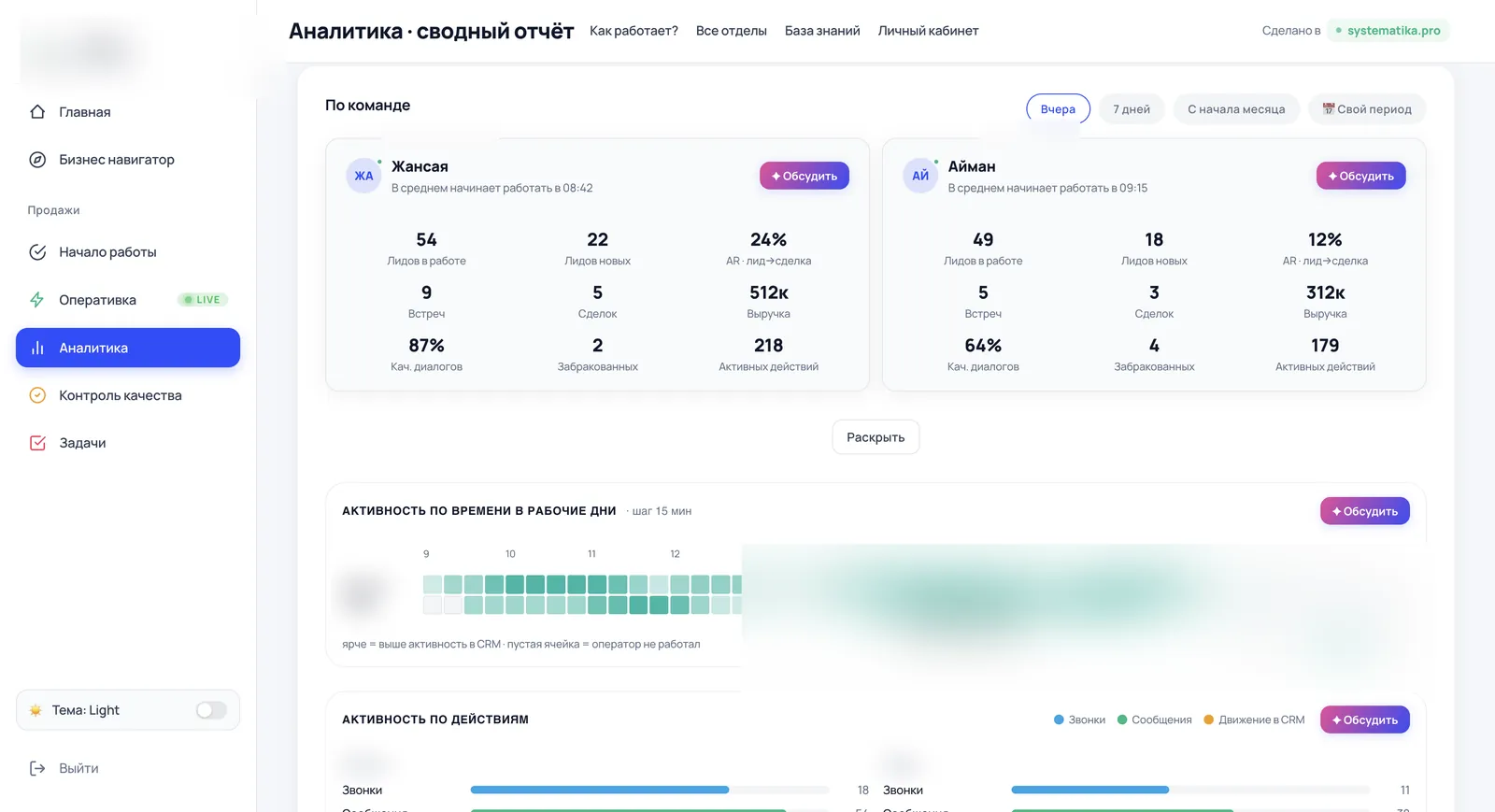This screenshot has height=812, width=1495.
Task: Open Бизнес навигатор compass icon
Action: pyautogui.click(x=37, y=160)
